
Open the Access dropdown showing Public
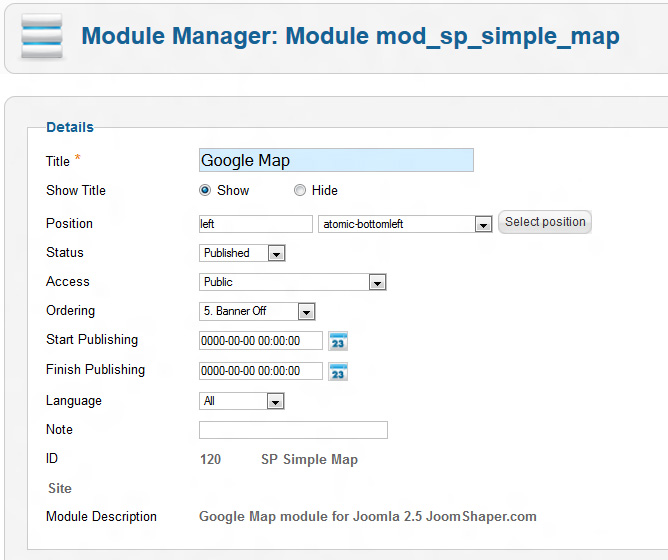[x=377, y=283]
